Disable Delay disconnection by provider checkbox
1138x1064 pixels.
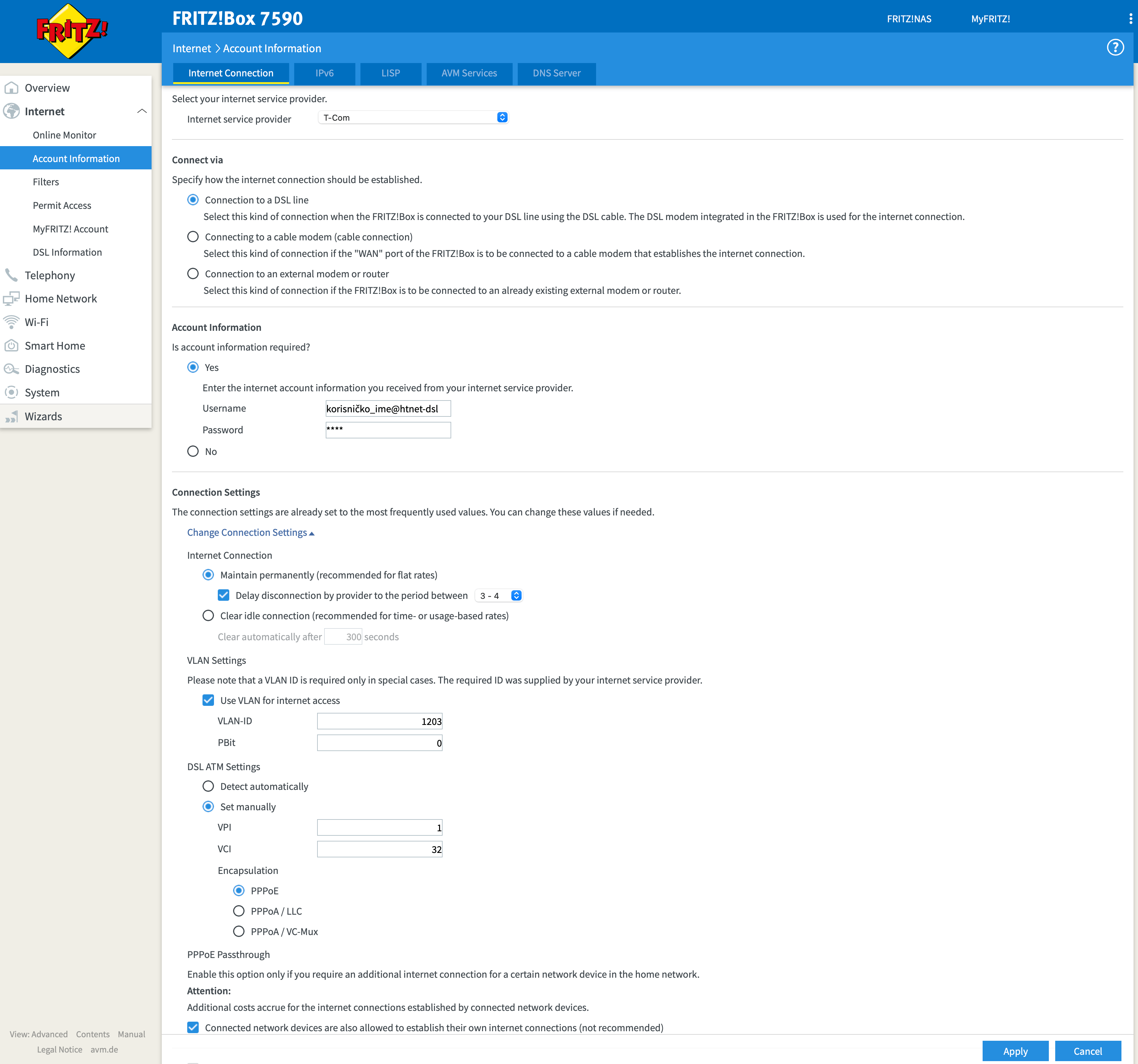tap(224, 595)
